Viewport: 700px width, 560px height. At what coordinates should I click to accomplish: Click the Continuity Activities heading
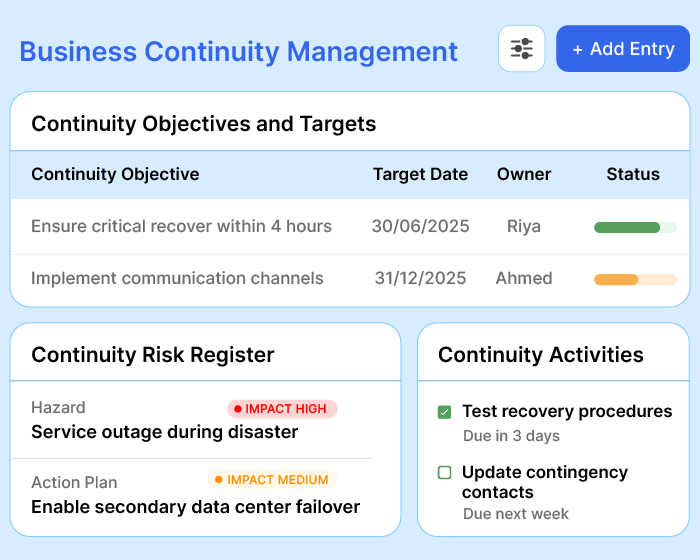point(541,354)
